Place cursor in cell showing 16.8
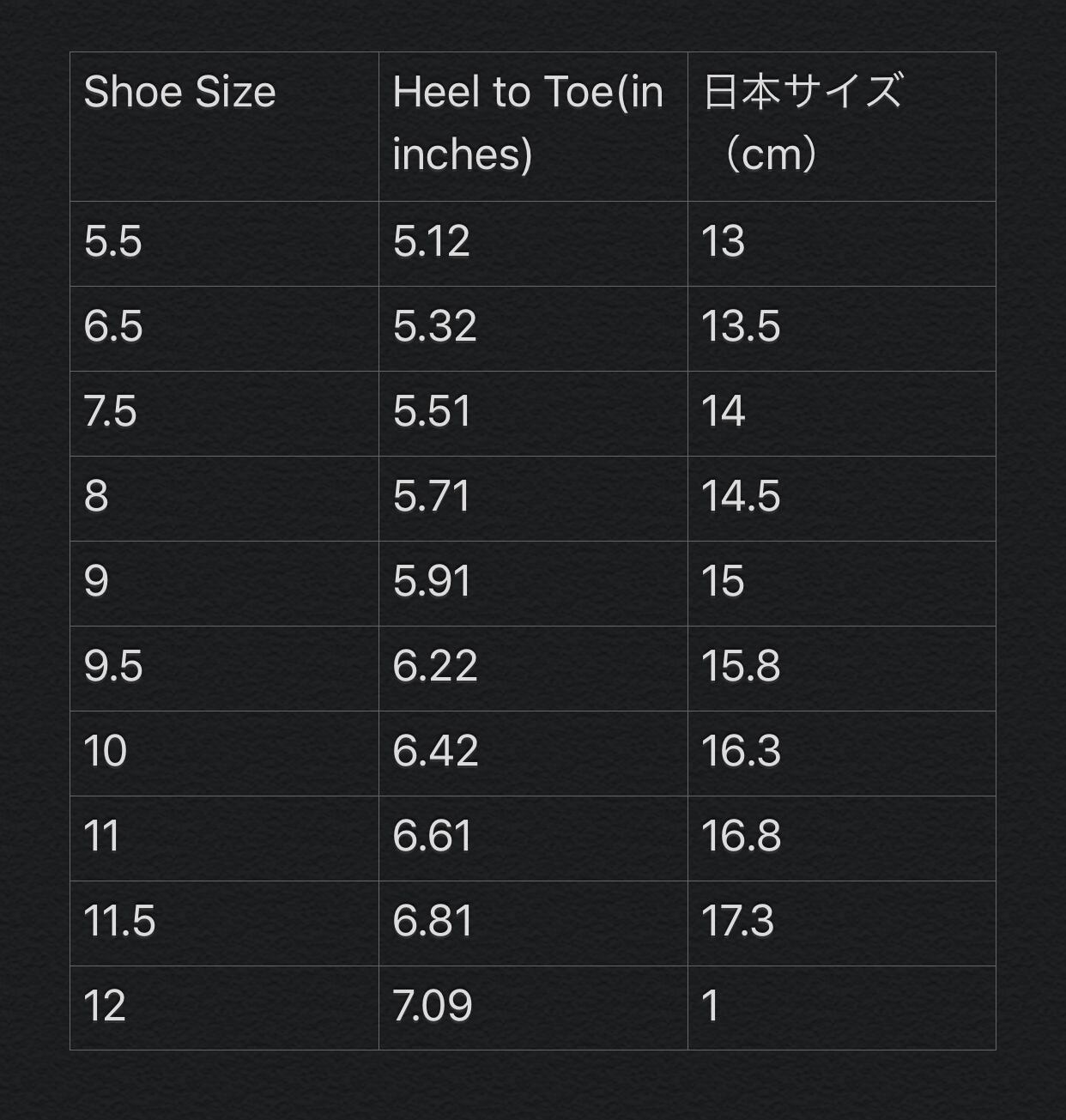This screenshot has height=1120, width=1066. 841,838
